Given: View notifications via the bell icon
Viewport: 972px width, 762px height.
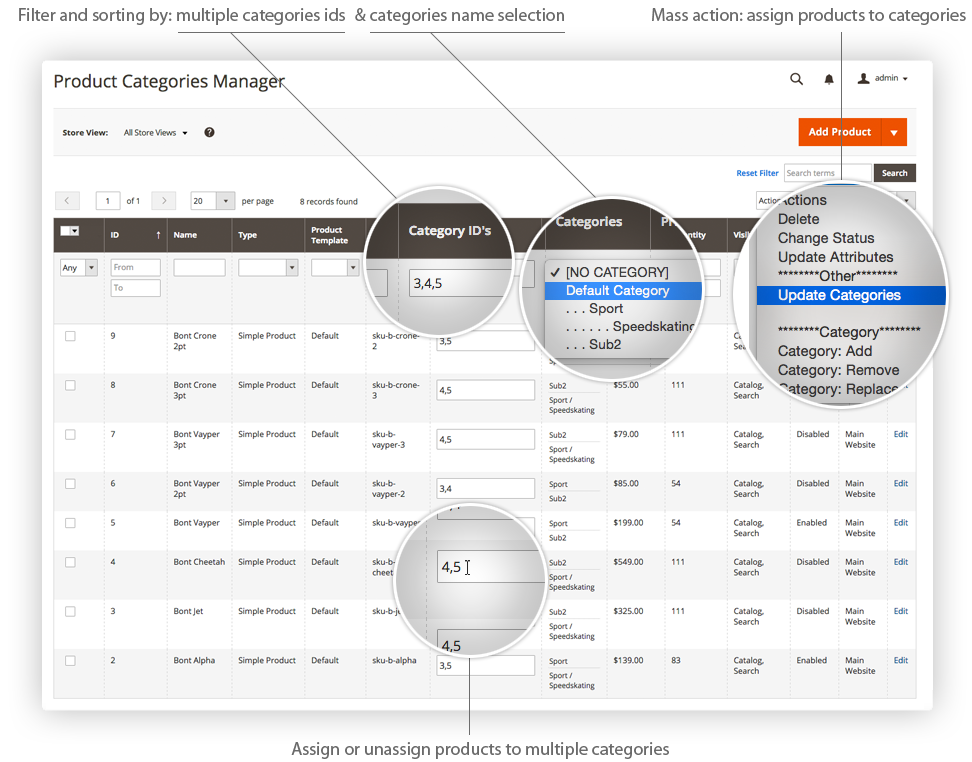Looking at the screenshot, I should coord(829,79).
